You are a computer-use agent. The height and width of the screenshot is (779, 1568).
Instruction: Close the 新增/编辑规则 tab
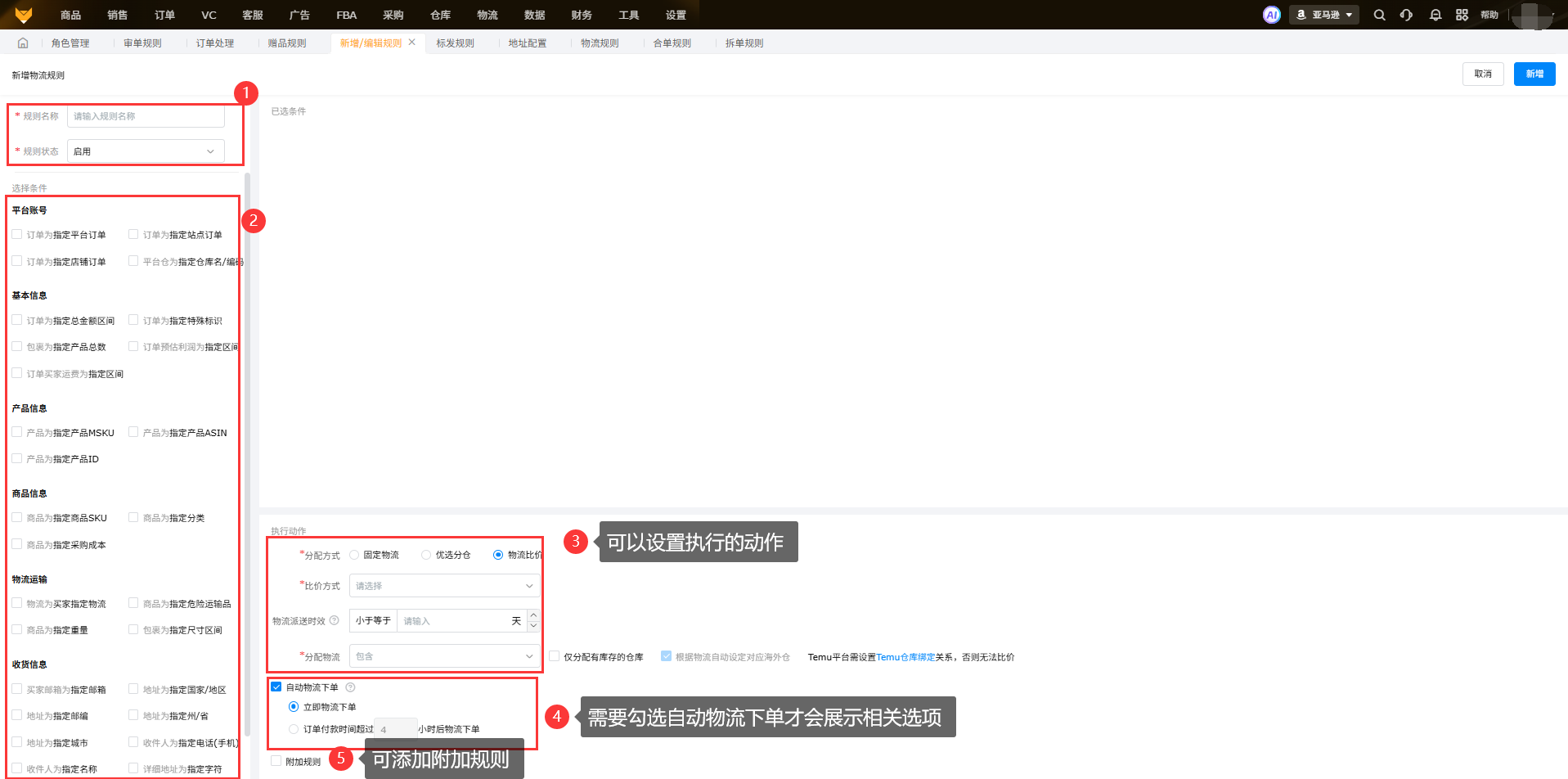pos(411,43)
